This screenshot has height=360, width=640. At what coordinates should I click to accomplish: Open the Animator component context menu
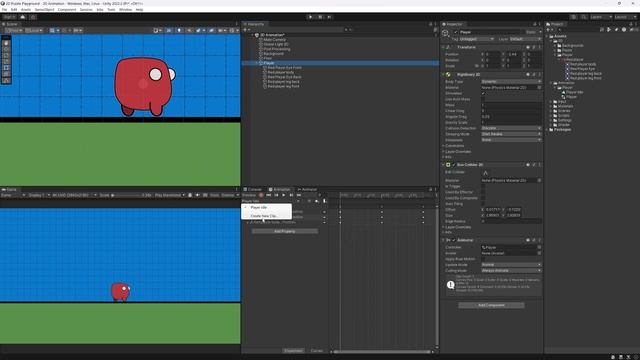(x=540, y=240)
